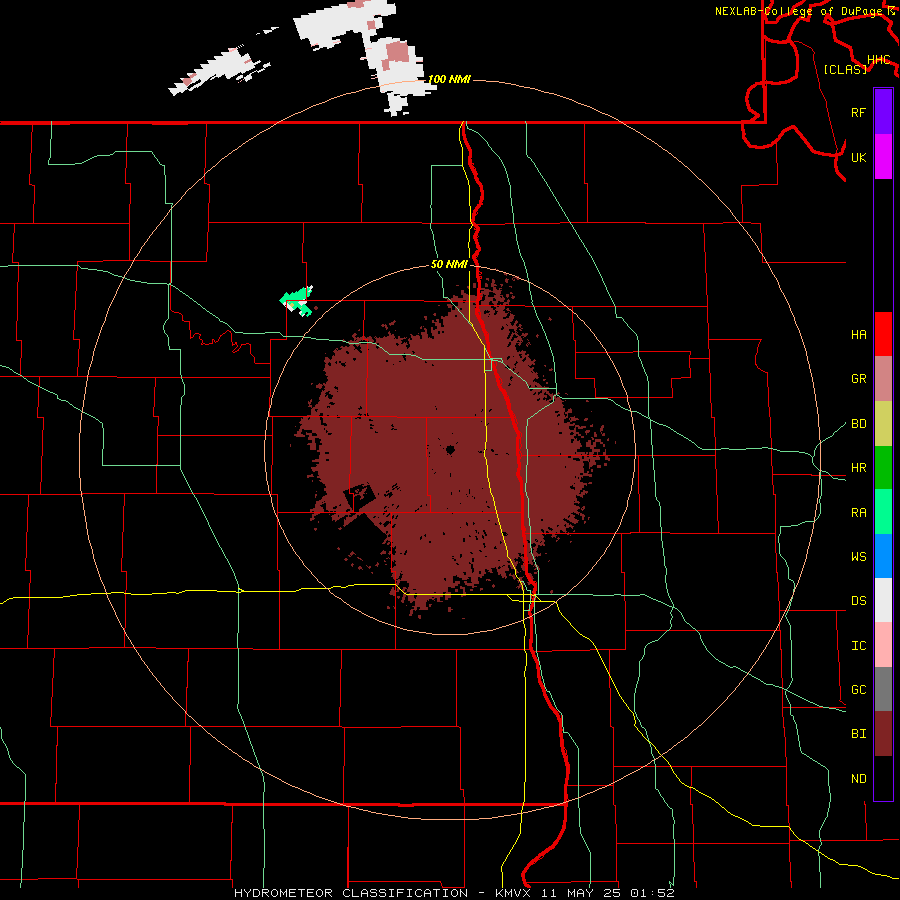Viewport: 900px width, 900px height.
Task: Click the GR legend label
Action: pyautogui.click(x=858, y=379)
